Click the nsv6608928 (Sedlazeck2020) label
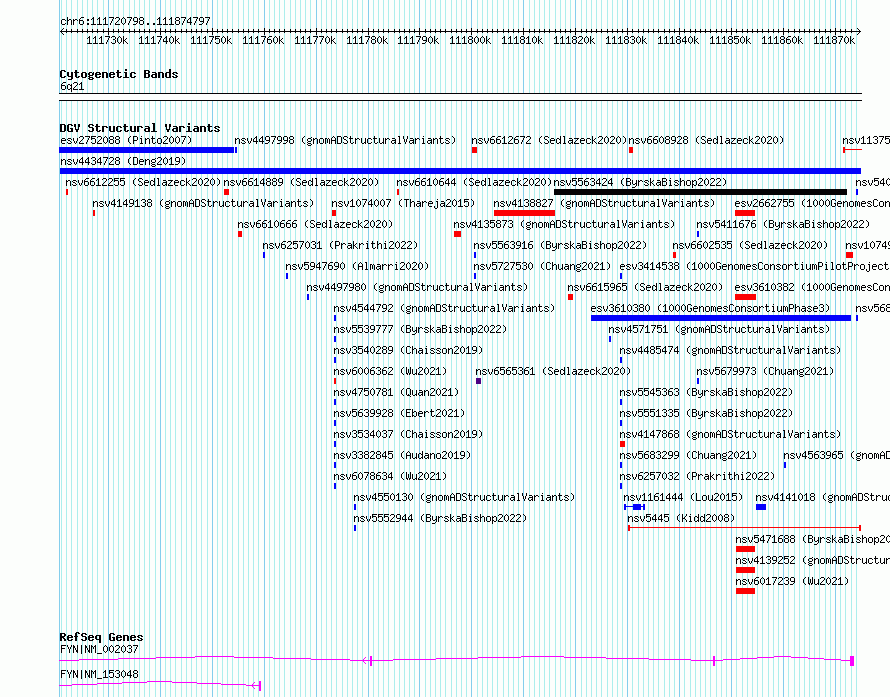 pyautogui.click(x=706, y=140)
